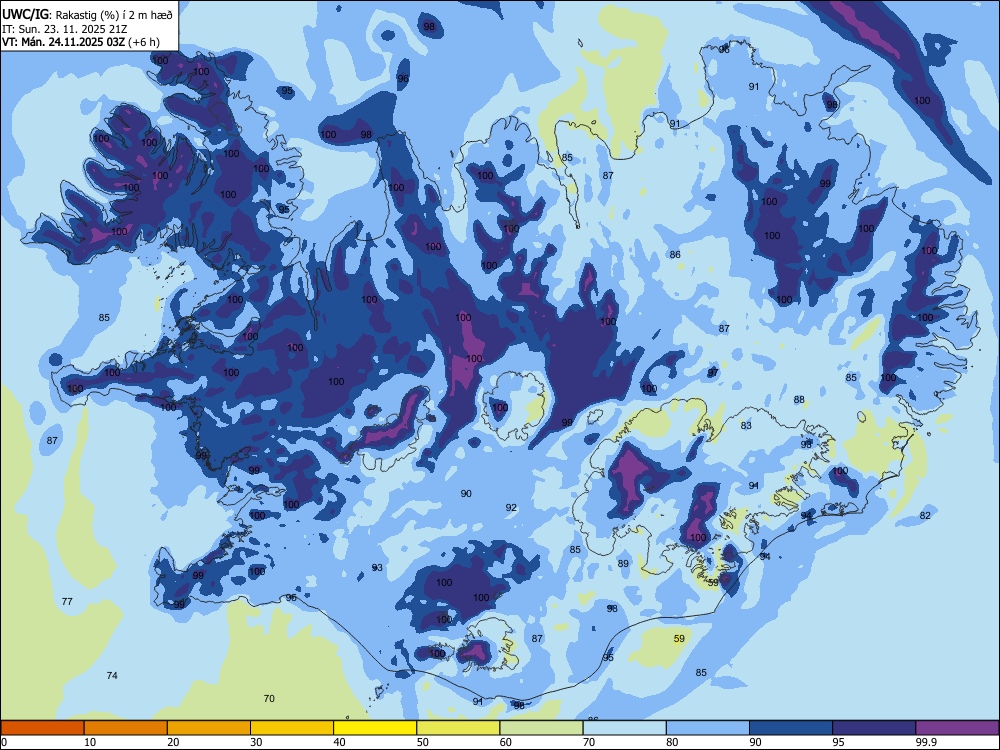Choose the map value 89
The image size is (1000, 750).
tap(623, 563)
